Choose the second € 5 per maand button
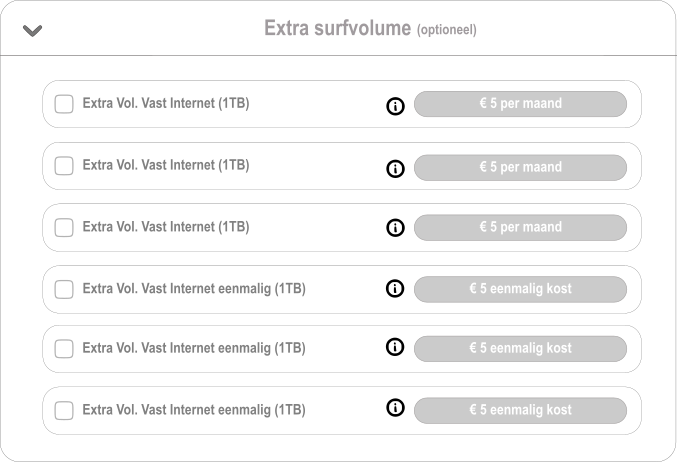The image size is (677, 462). [x=520, y=168]
